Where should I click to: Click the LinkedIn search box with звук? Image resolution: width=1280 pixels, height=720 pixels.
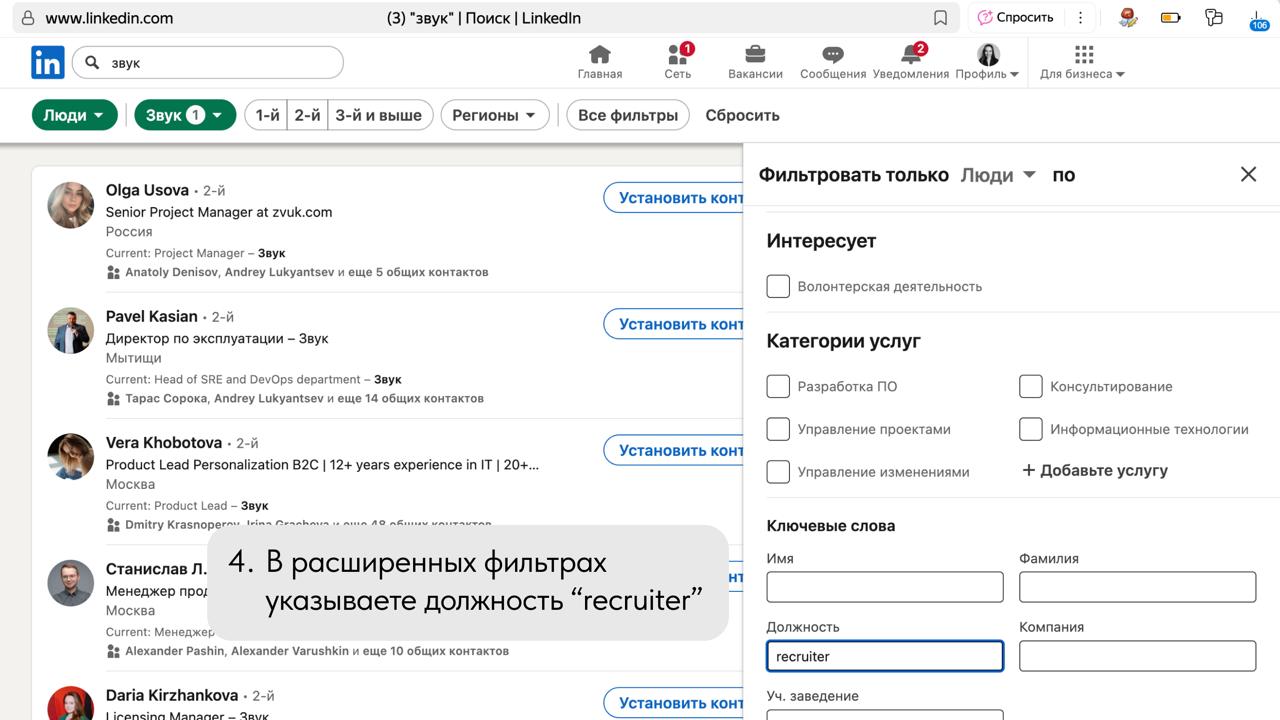pyautogui.click(x=208, y=63)
